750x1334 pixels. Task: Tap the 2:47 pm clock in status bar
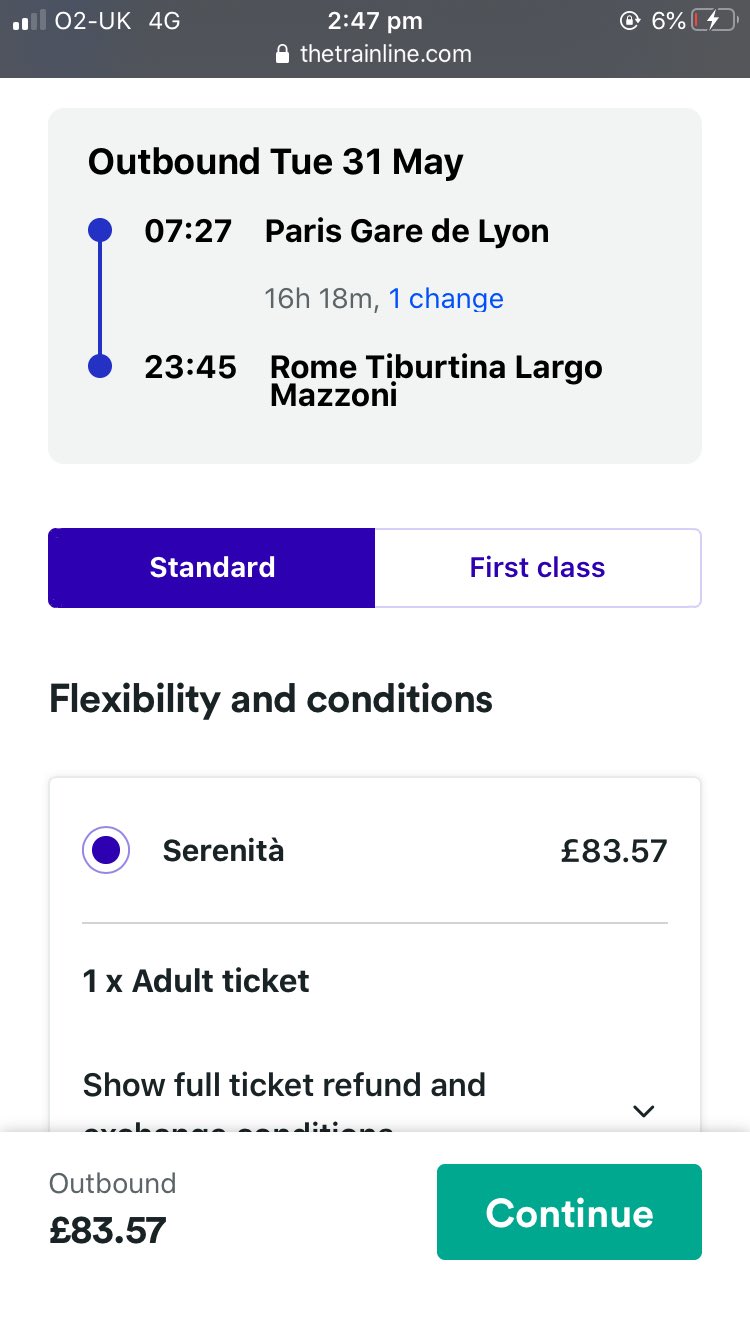pos(374,21)
